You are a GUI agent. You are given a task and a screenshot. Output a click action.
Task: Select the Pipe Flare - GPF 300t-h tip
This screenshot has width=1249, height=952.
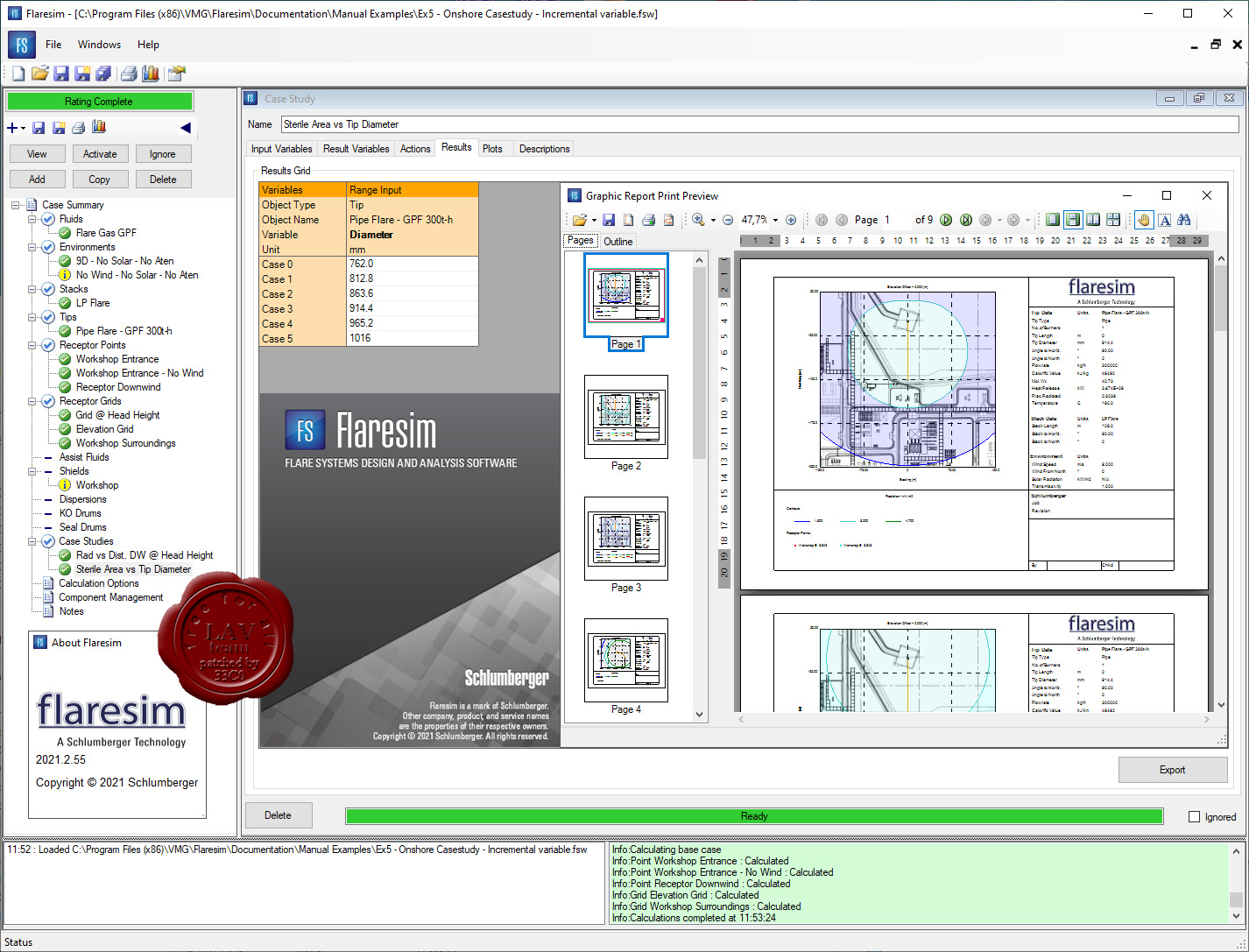pyautogui.click(x=123, y=331)
